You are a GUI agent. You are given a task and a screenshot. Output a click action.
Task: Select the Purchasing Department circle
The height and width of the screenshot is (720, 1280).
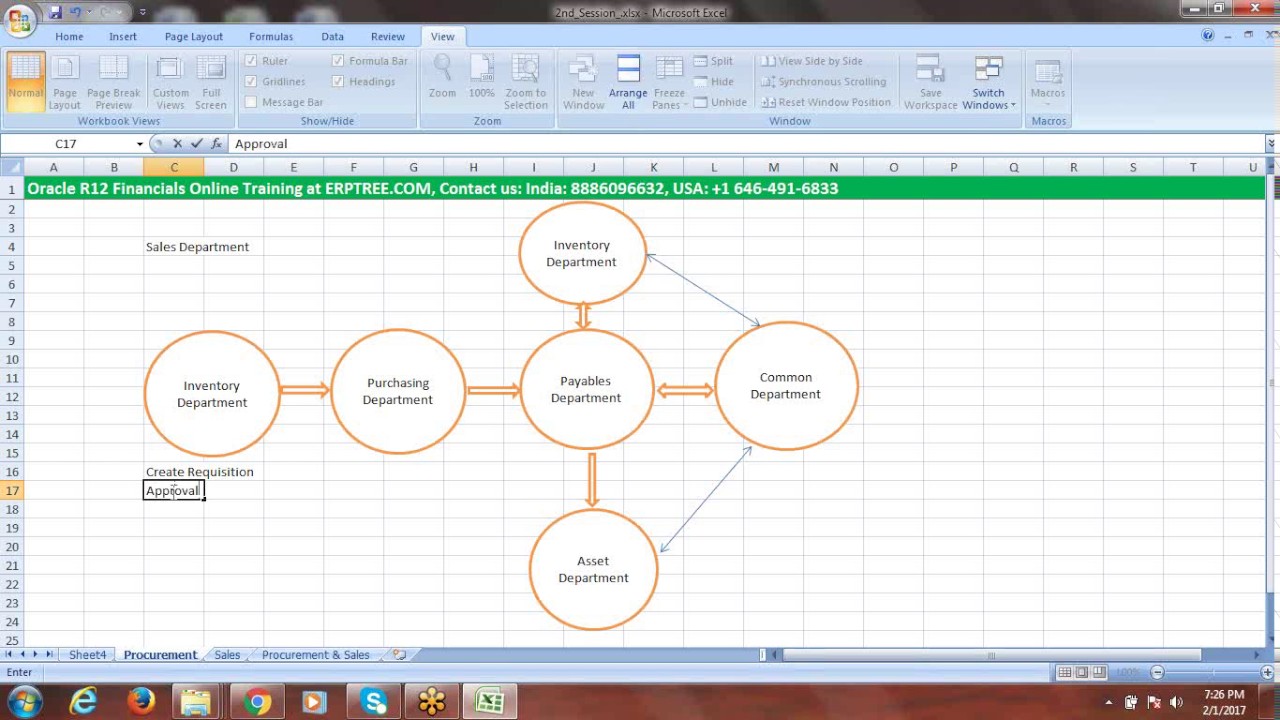click(x=398, y=391)
